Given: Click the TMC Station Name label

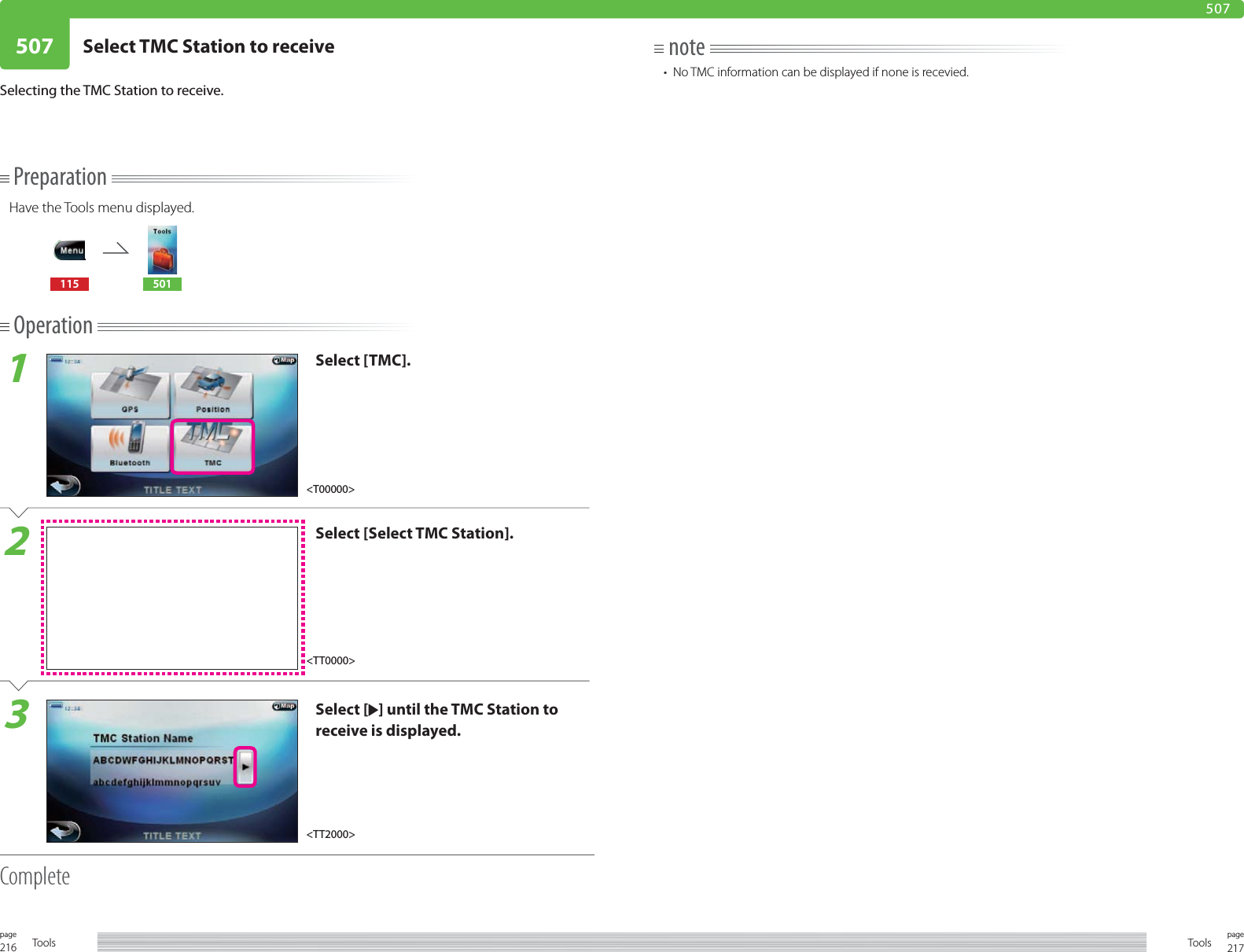Looking at the screenshot, I should tap(143, 738).
